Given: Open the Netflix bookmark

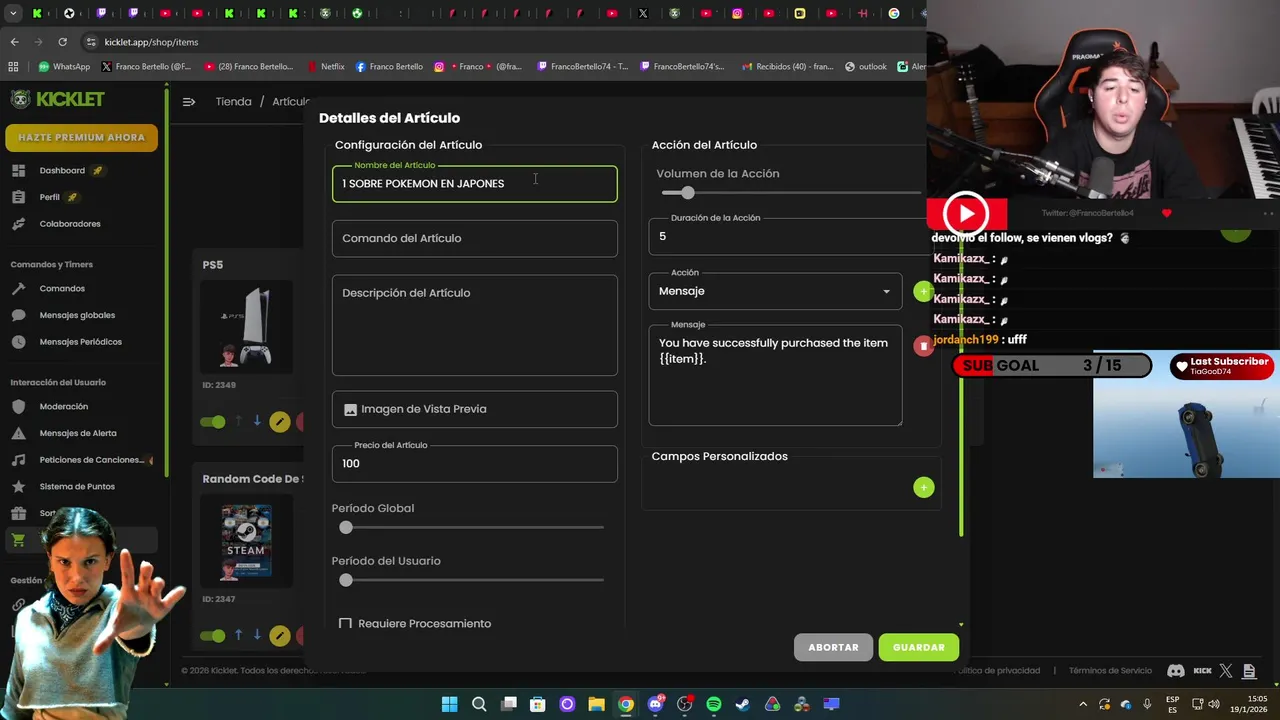Looking at the screenshot, I should pyautogui.click(x=325, y=67).
